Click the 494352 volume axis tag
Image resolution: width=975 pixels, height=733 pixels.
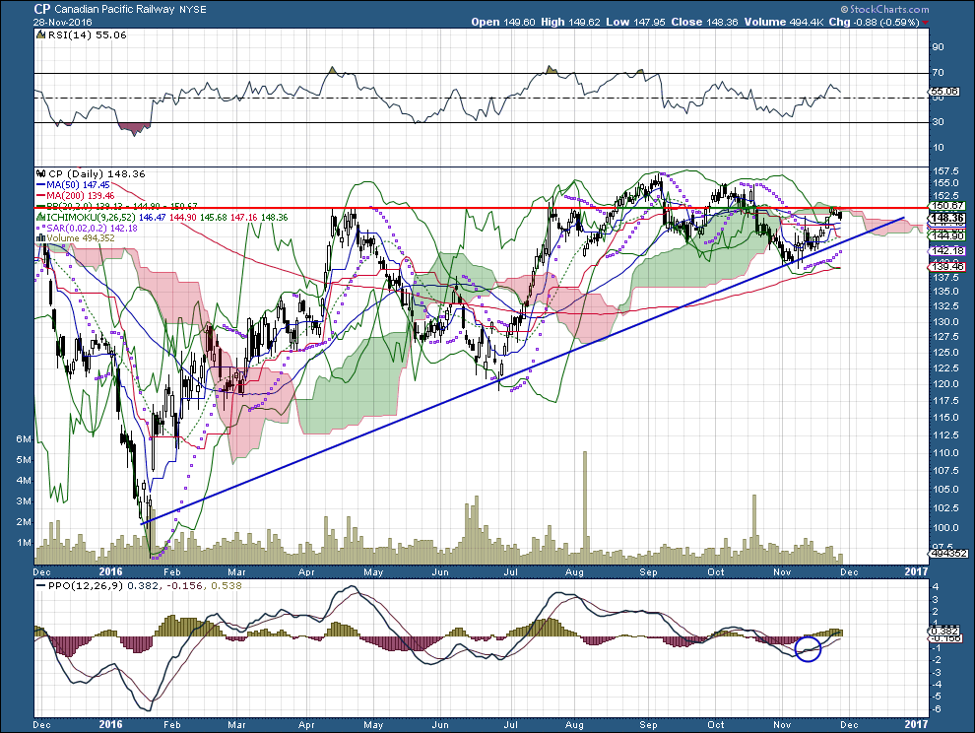949,553
